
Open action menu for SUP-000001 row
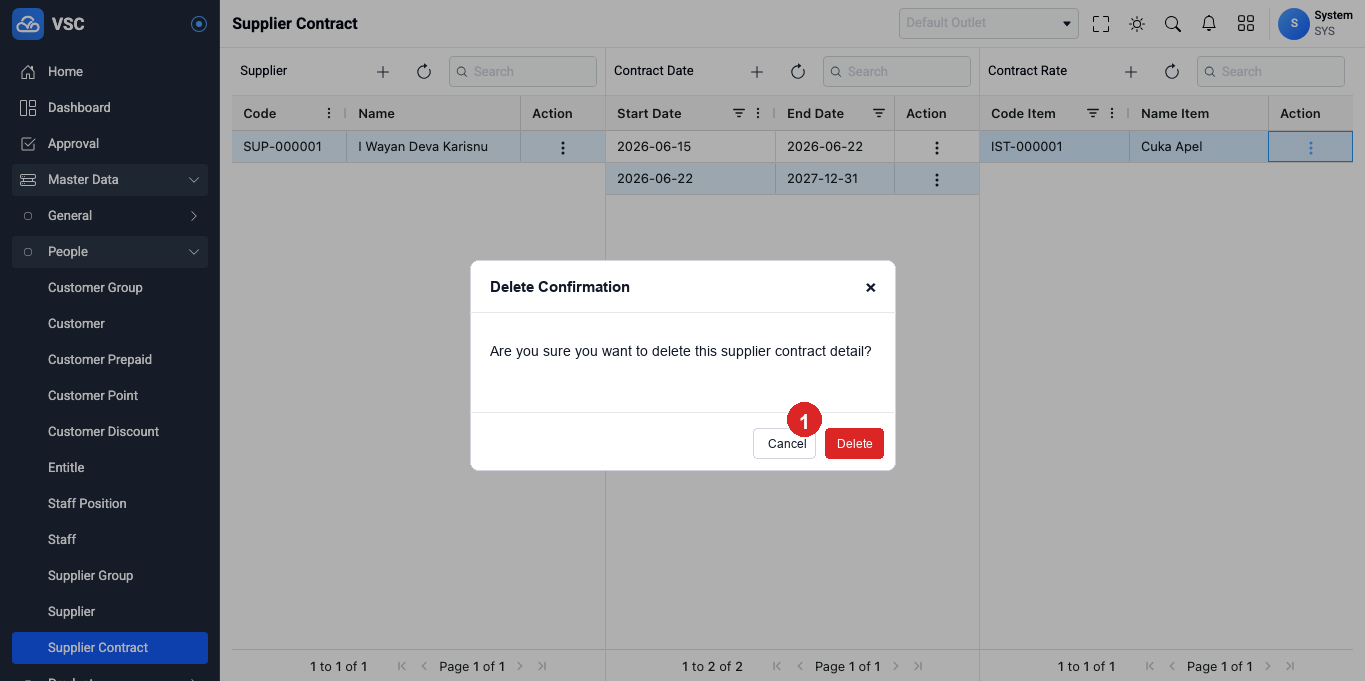click(x=563, y=147)
